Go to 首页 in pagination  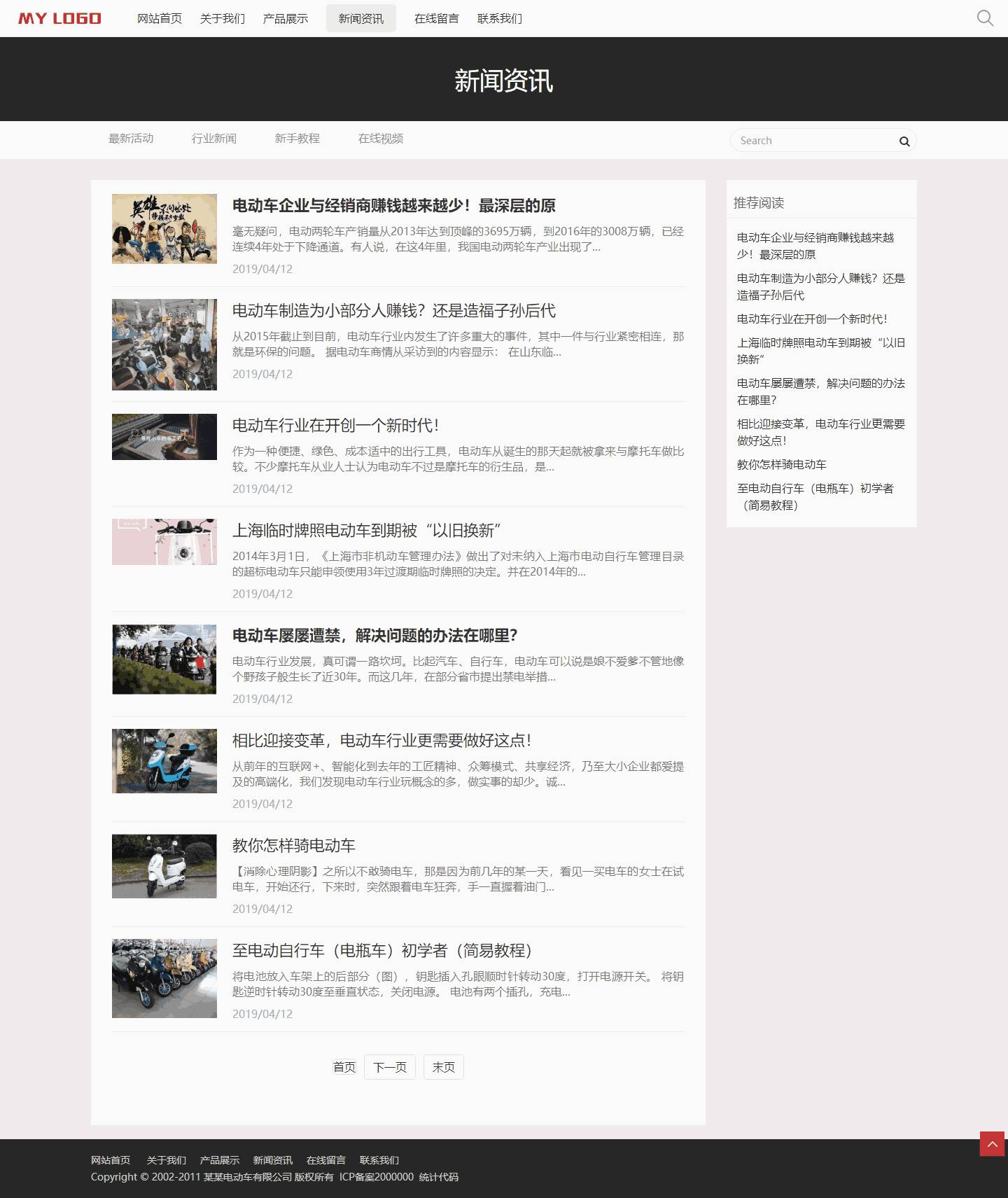coord(344,1067)
